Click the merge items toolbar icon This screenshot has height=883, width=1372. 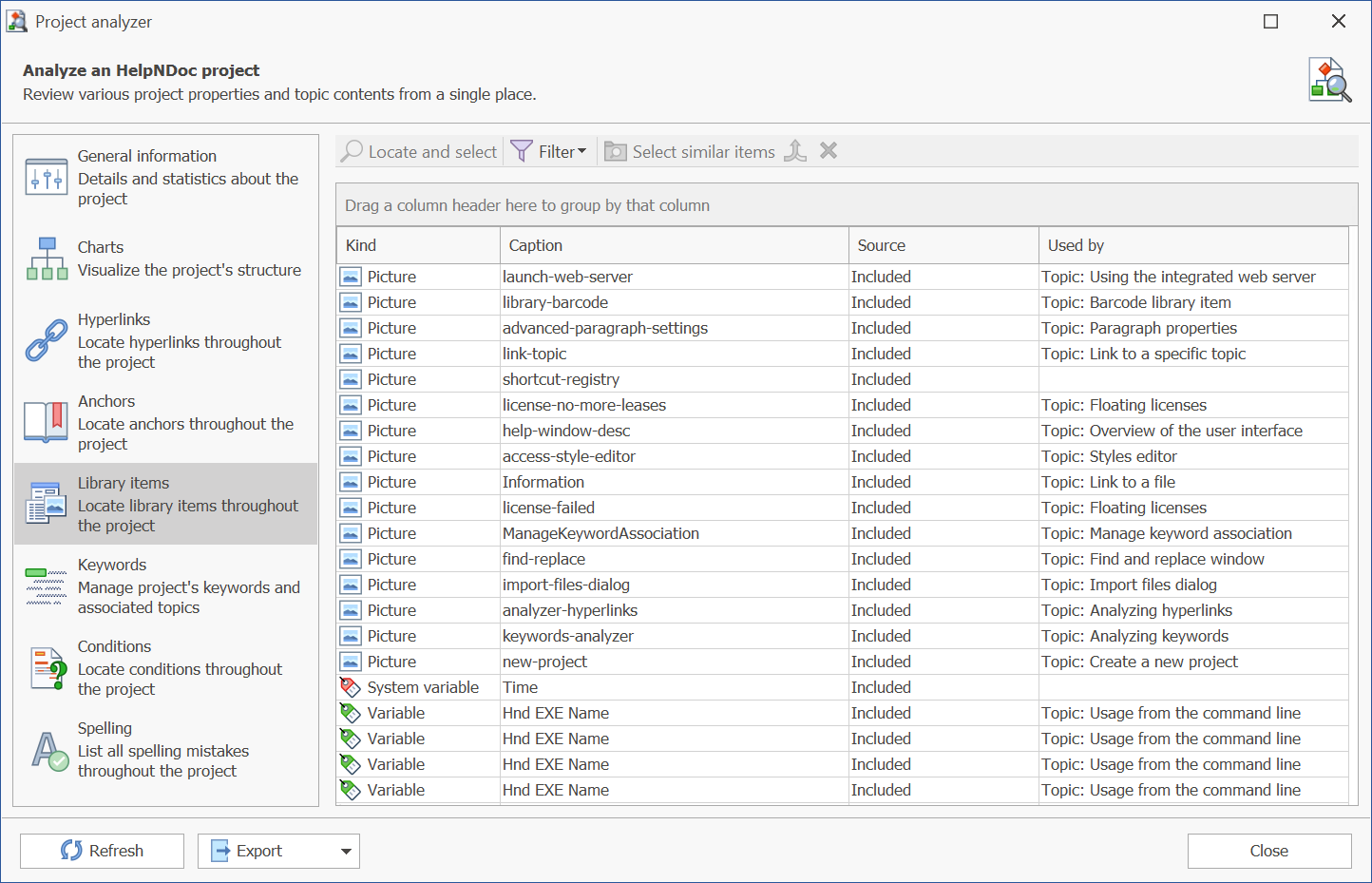tap(795, 151)
